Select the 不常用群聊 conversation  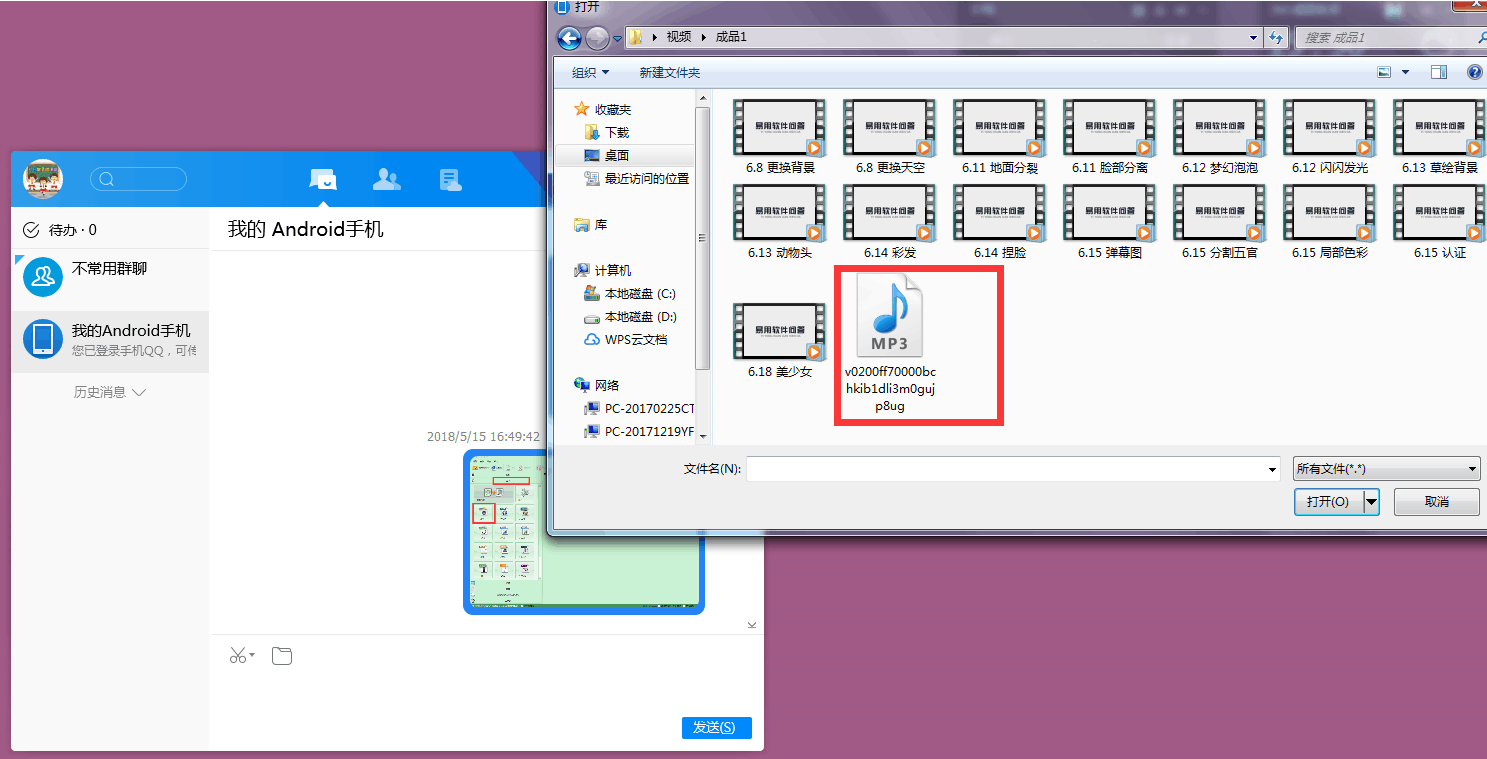click(110, 277)
